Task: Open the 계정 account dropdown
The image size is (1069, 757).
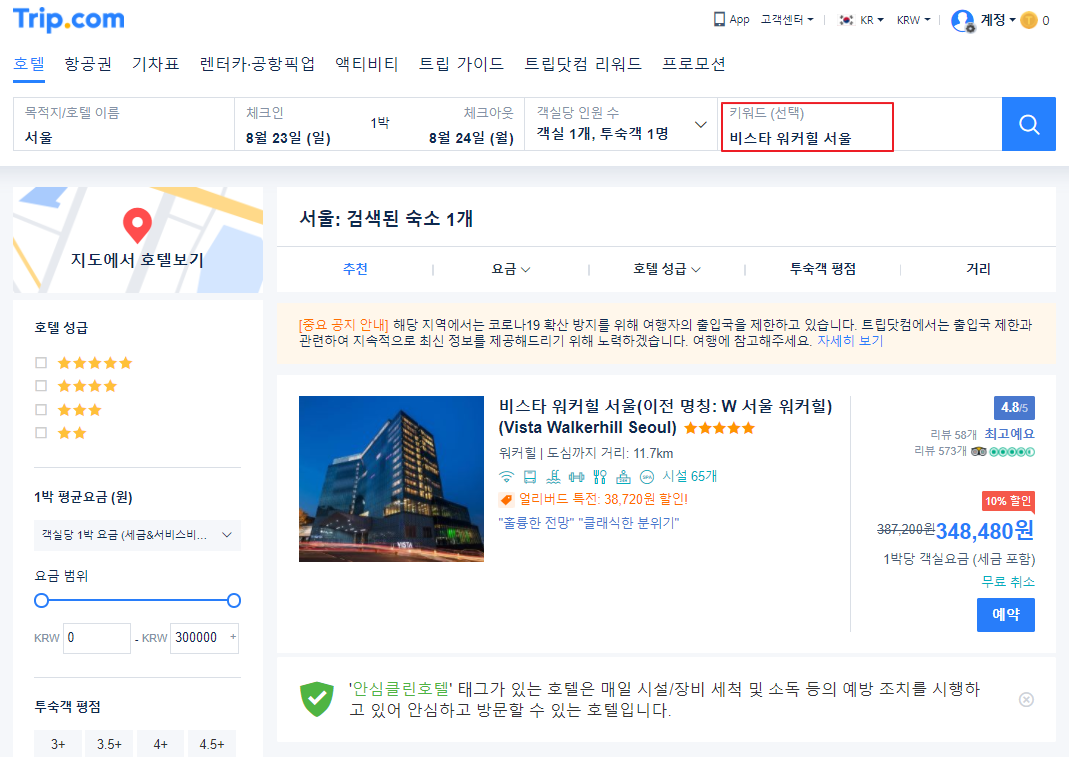Action: (x=998, y=20)
